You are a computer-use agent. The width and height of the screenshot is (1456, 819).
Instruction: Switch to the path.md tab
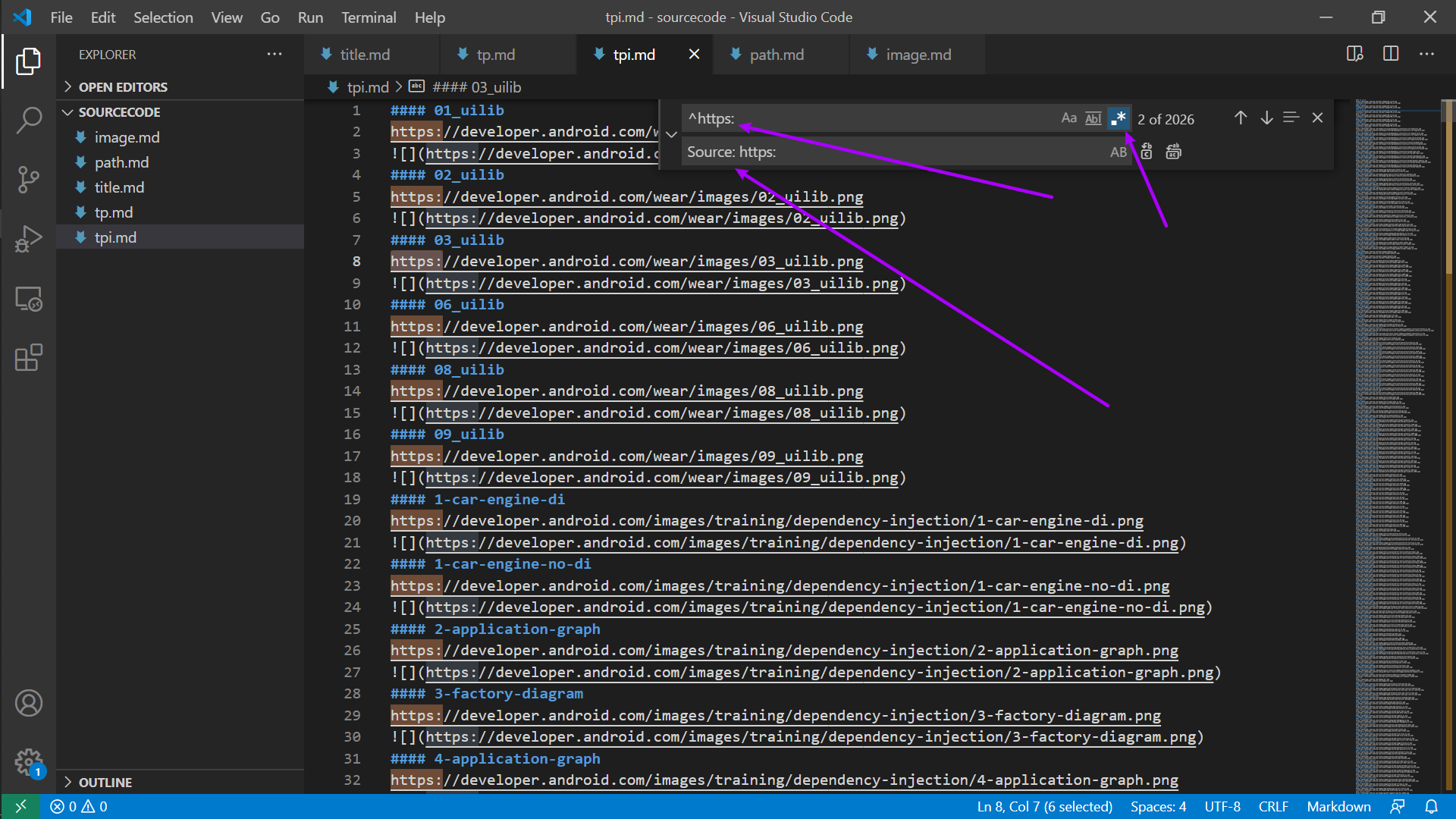coord(776,55)
